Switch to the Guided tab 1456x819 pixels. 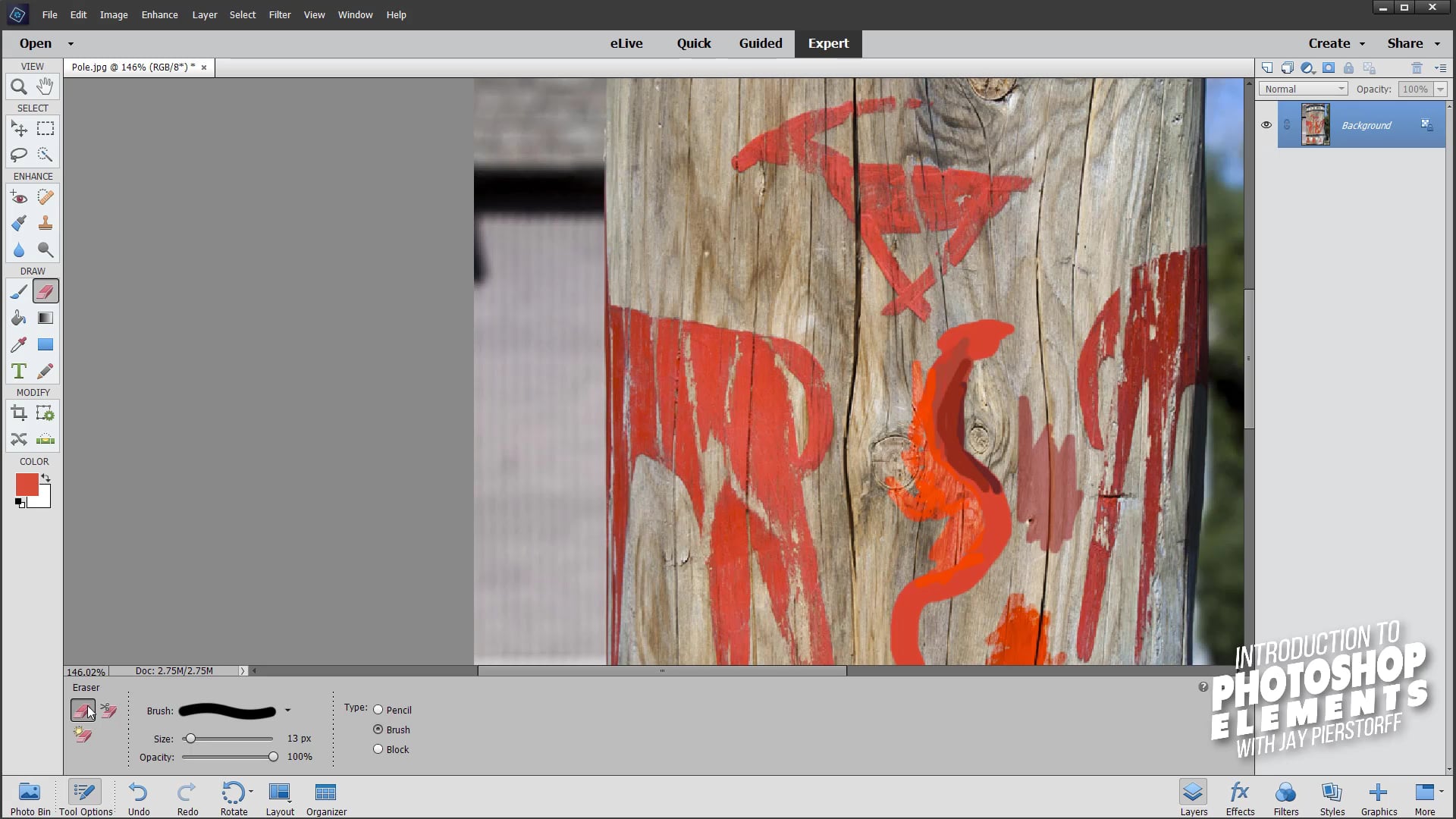760,43
